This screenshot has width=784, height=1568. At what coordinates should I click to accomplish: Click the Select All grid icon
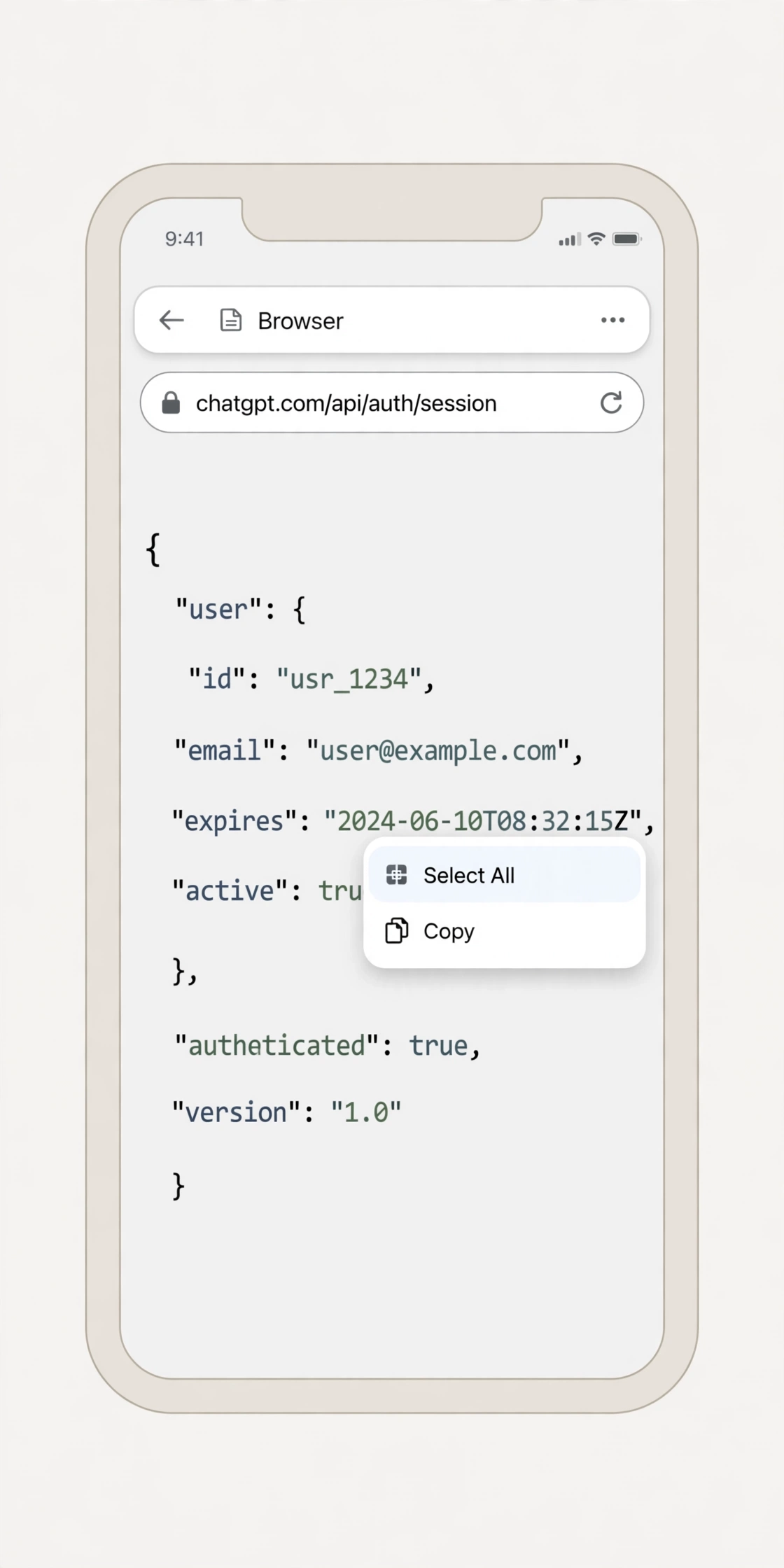tap(396, 874)
